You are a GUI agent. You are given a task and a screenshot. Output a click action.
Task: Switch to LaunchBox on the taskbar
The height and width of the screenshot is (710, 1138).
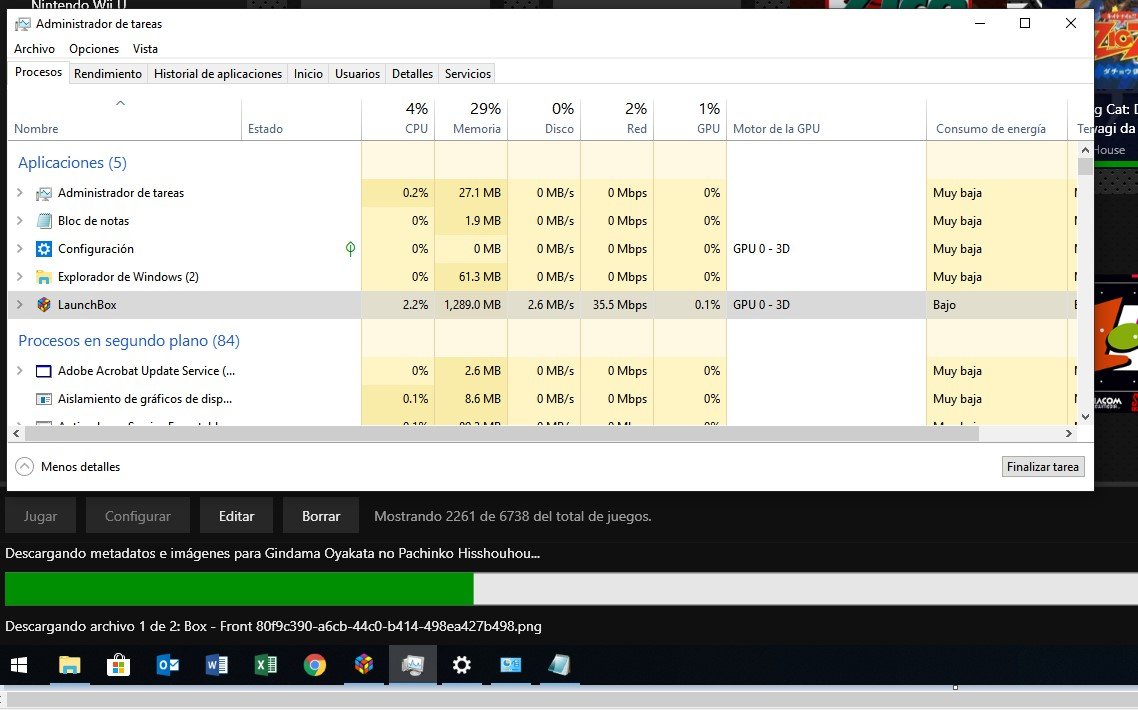tap(364, 665)
